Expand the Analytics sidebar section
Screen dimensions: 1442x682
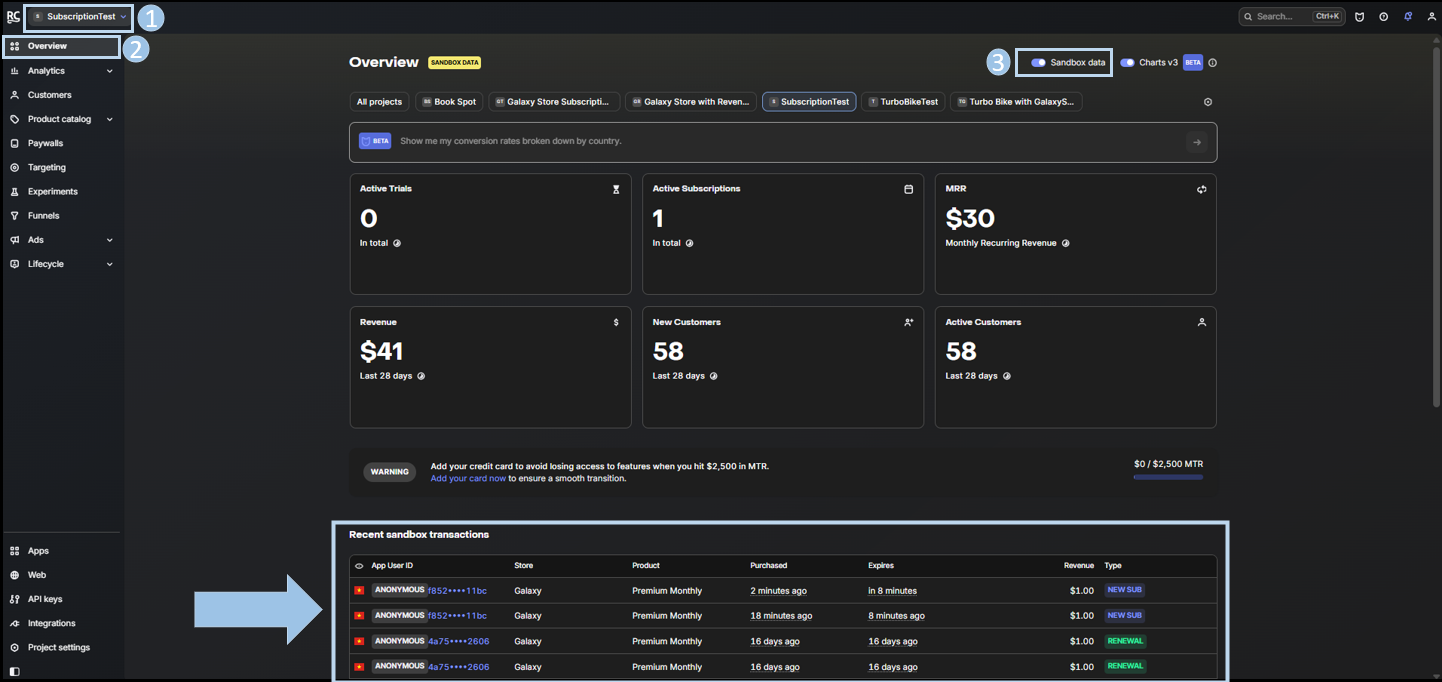coord(110,71)
